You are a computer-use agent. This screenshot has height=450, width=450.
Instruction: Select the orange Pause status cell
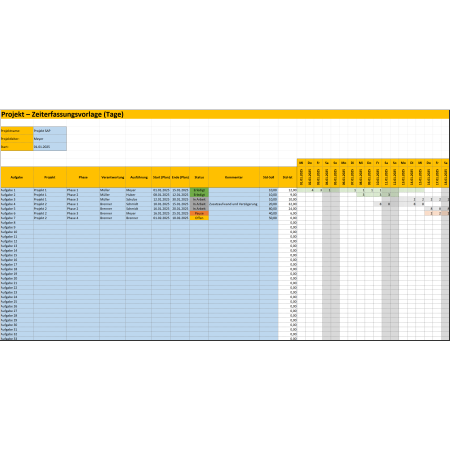pos(199,213)
